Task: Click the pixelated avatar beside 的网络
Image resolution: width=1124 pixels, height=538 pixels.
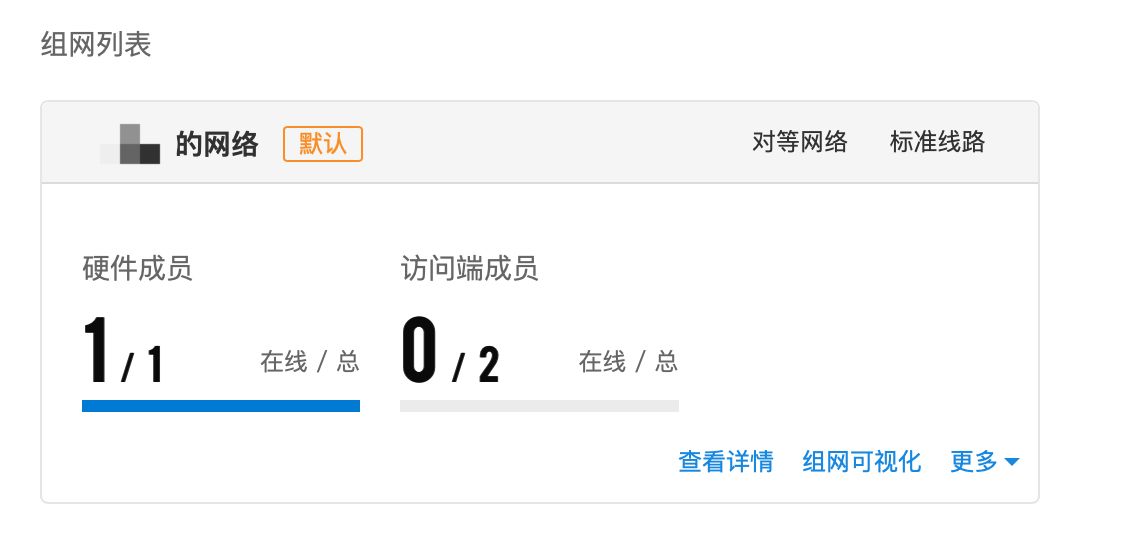Action: click(130, 144)
